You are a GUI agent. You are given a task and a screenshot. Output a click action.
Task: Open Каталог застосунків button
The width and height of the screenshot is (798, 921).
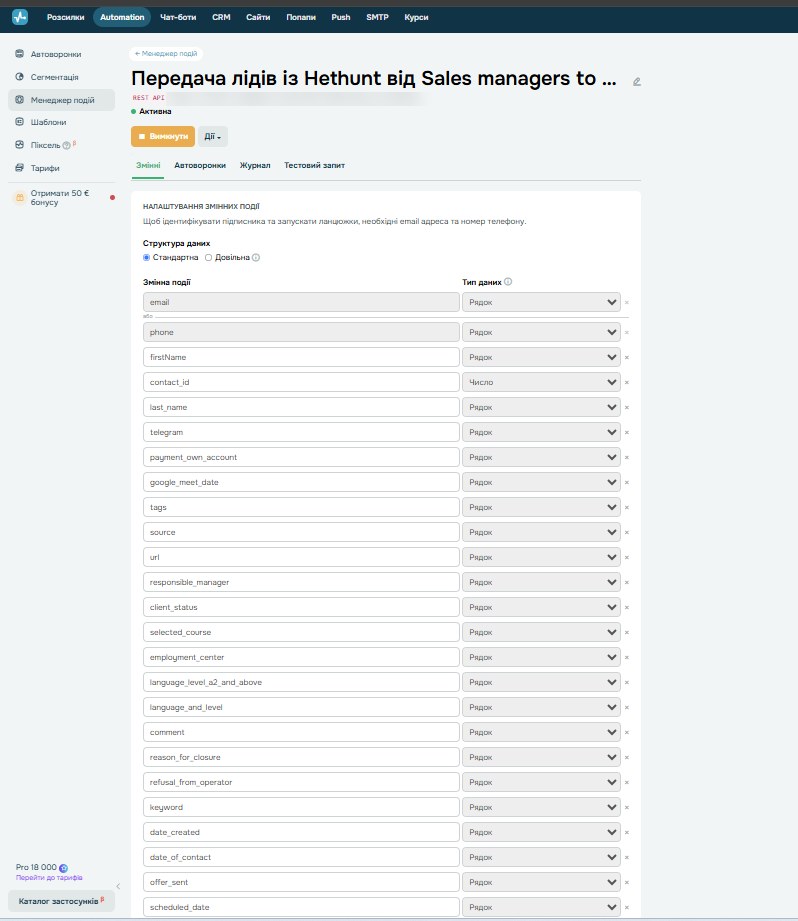point(61,900)
